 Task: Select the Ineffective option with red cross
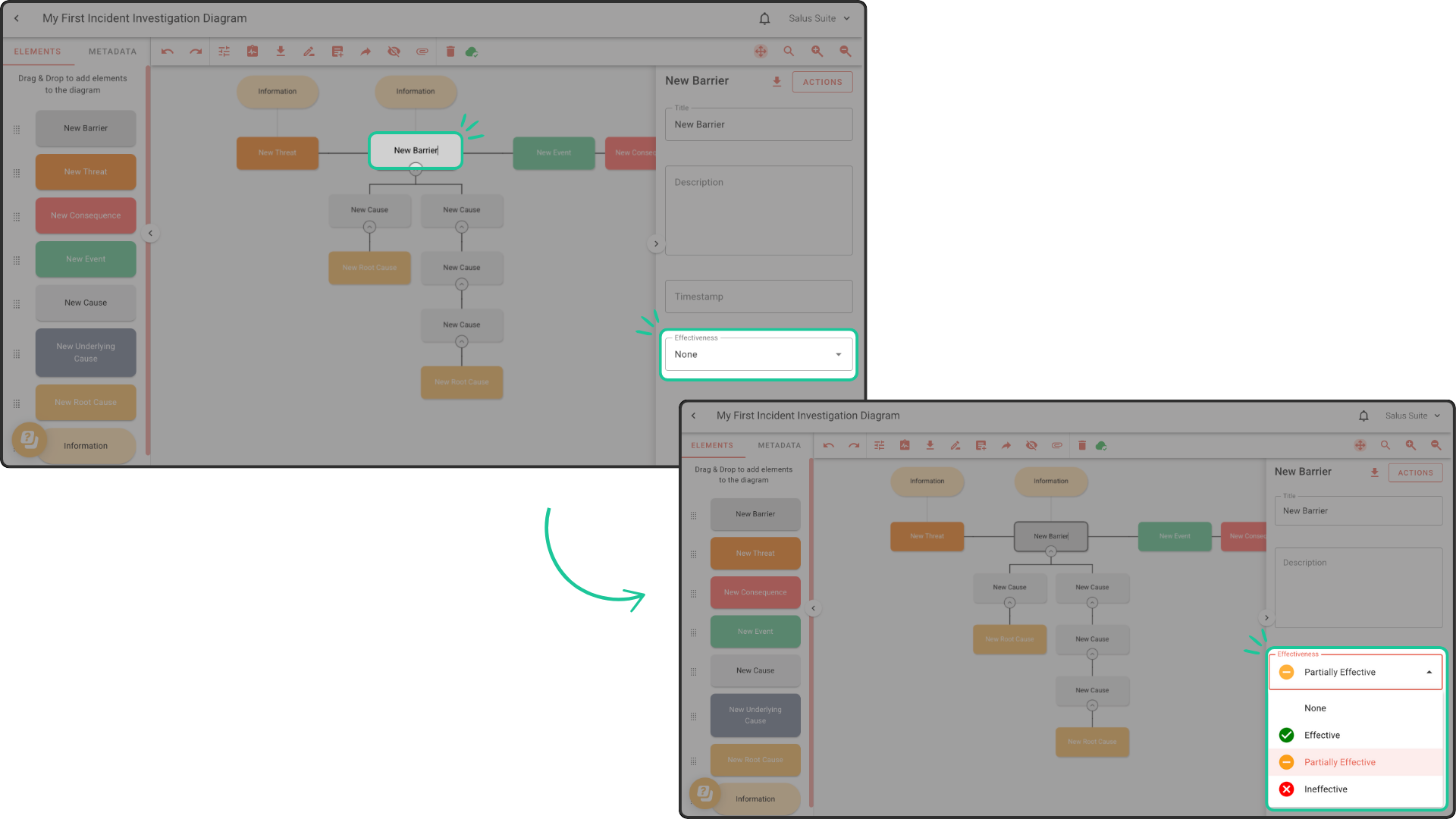click(x=1325, y=789)
